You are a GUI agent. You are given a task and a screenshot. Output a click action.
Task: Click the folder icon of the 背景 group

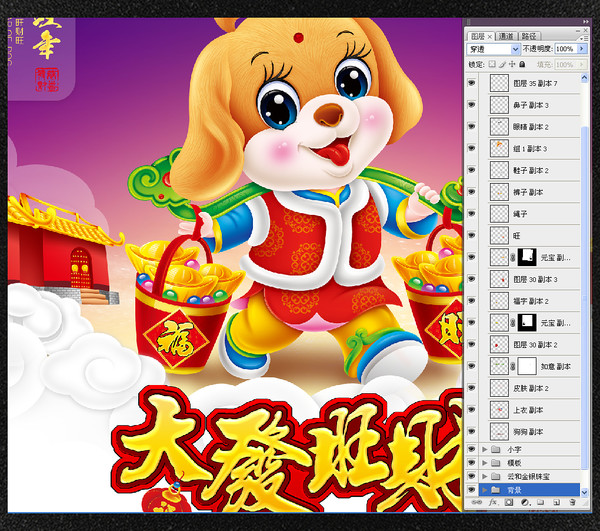[x=496, y=490]
